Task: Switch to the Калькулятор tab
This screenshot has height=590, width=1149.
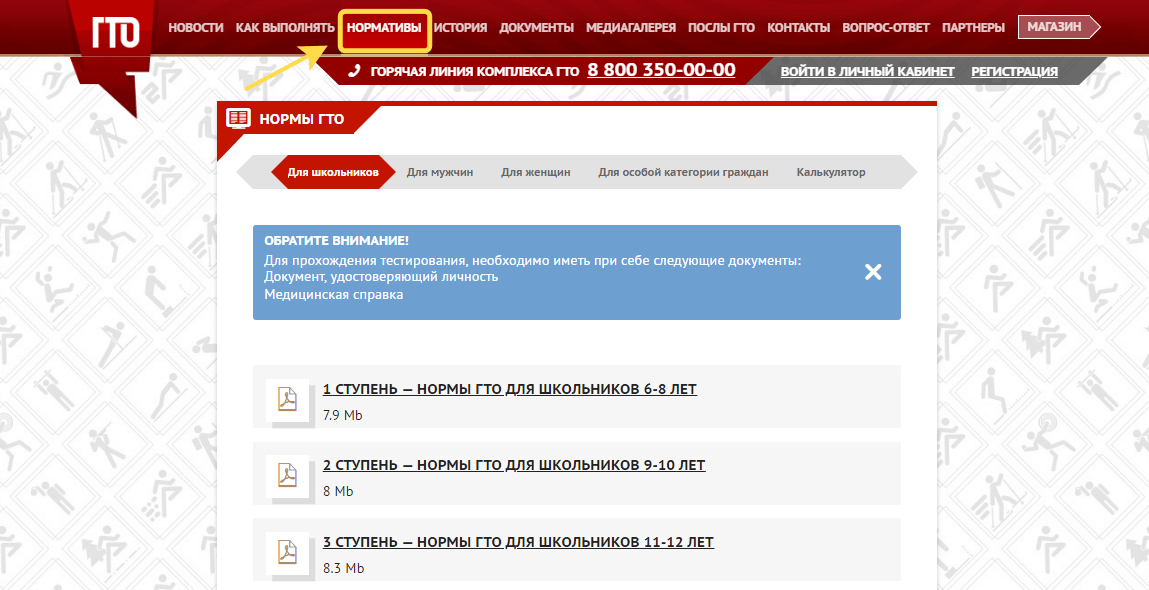Action: [831, 172]
